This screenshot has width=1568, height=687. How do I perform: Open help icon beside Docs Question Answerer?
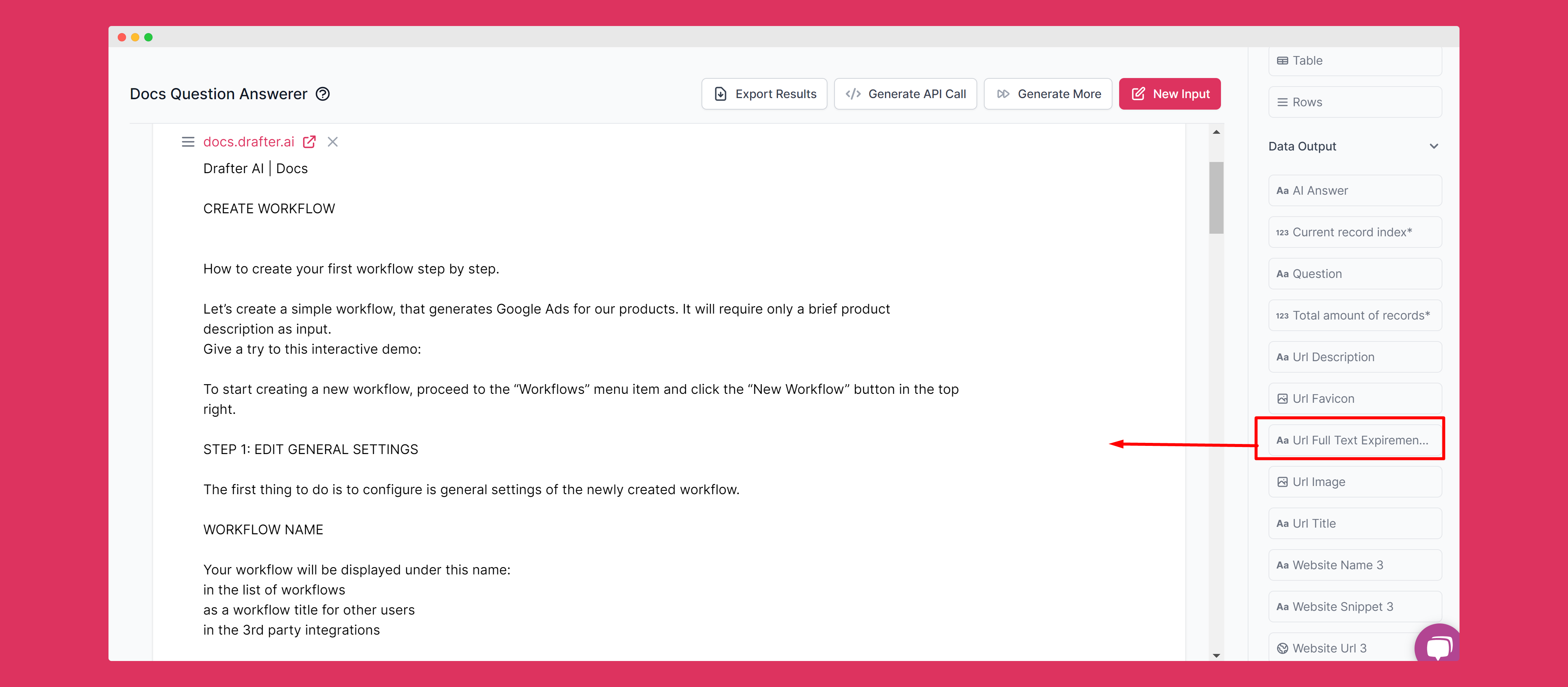tap(323, 94)
